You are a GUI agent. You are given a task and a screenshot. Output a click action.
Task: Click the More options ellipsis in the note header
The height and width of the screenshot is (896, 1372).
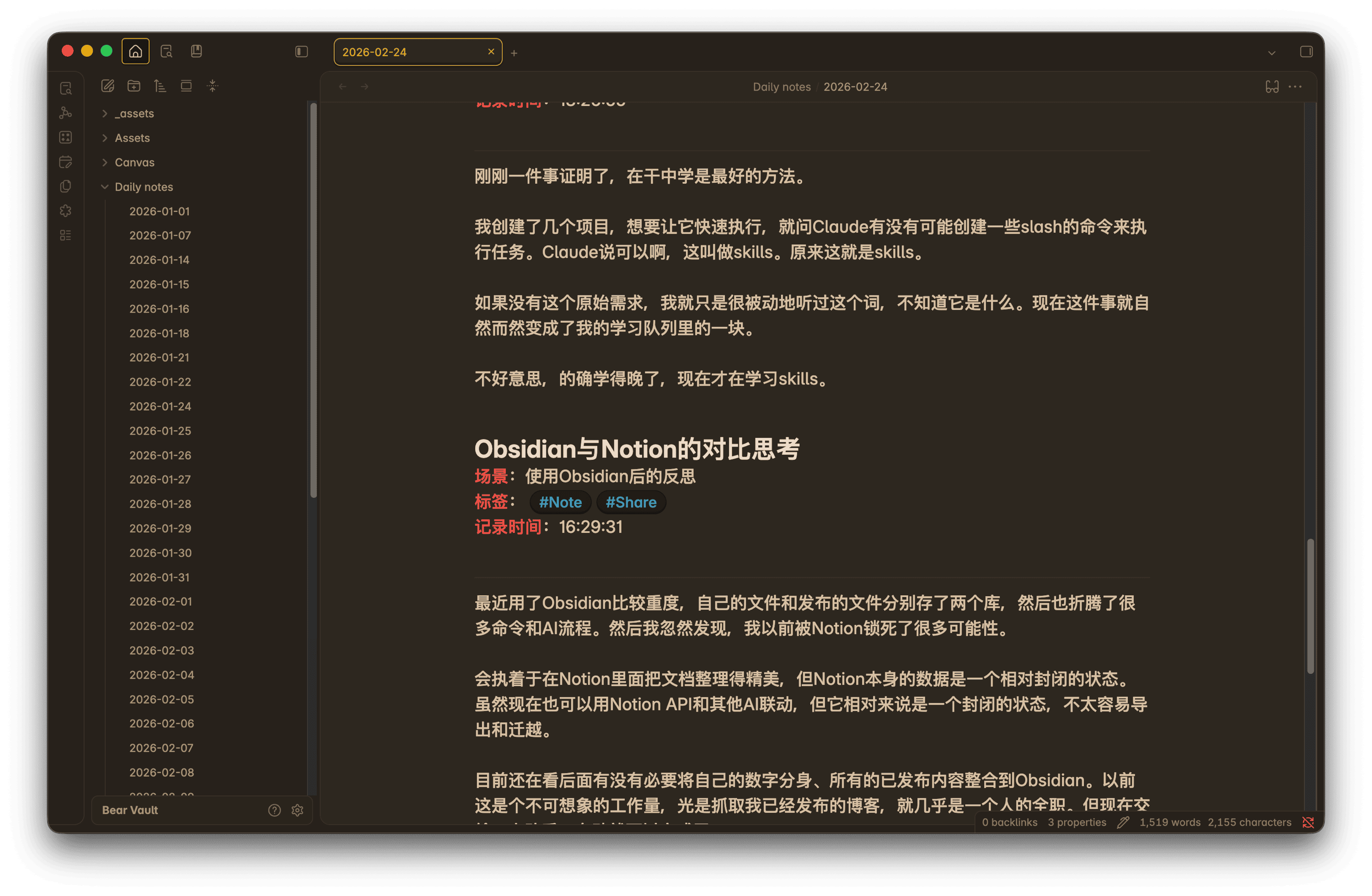coord(1295,86)
